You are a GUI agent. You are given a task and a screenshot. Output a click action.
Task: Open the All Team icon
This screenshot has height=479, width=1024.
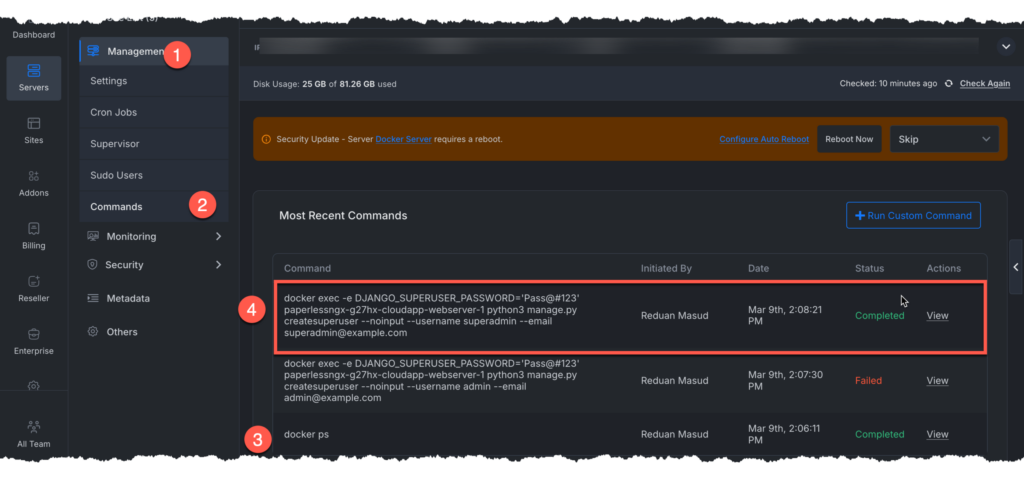33,427
